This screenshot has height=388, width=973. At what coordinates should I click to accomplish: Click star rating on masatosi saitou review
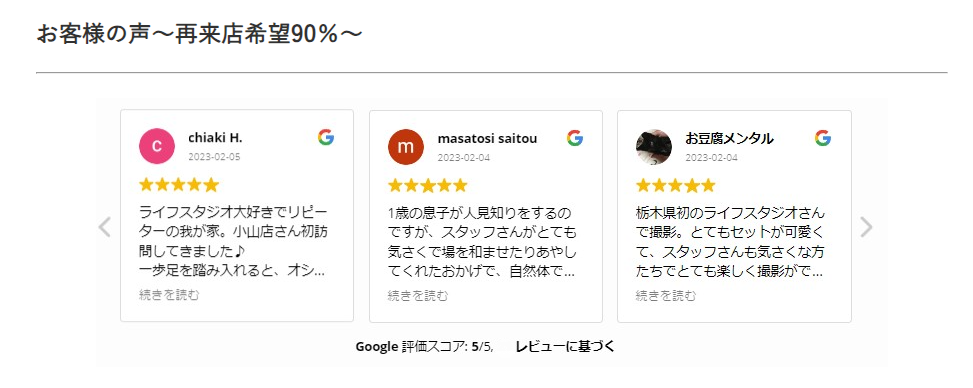428,185
